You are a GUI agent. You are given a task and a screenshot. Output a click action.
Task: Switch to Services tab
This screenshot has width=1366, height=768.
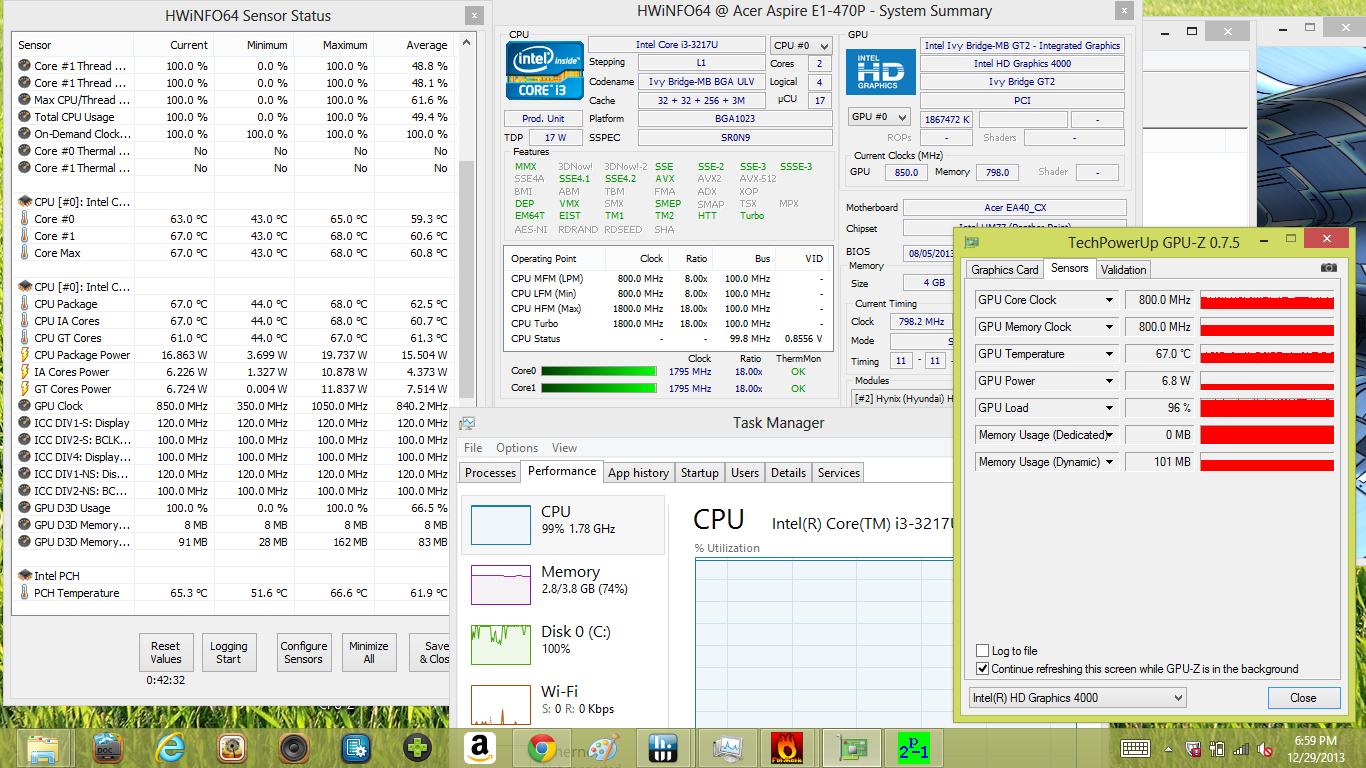tap(838, 473)
